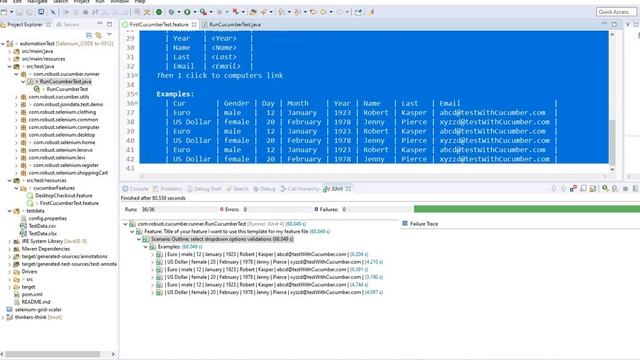Viewport: 640px width, 360px height.
Task: Collapse the src/test/resources folder
Action: click(9, 180)
